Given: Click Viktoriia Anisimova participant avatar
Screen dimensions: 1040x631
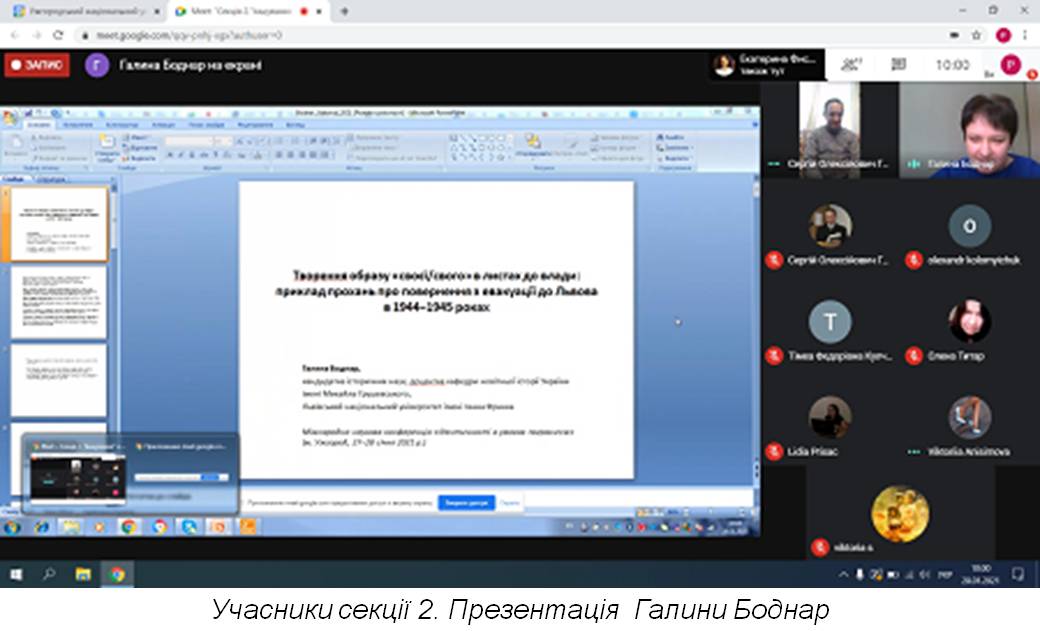Looking at the screenshot, I should click(x=969, y=417).
